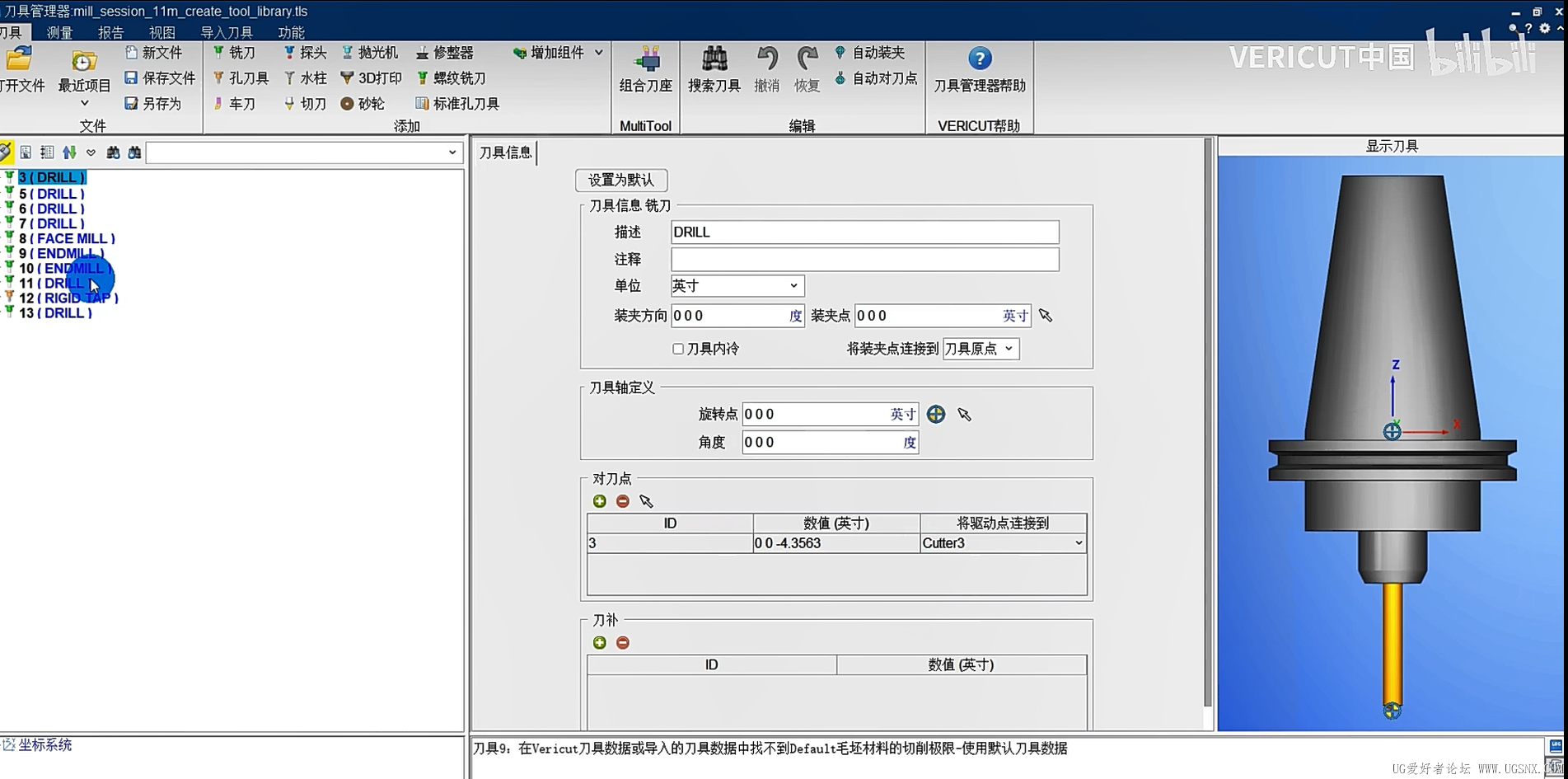Select tool 9 ( ENDMILL )
Image resolution: width=1568 pixels, height=779 pixels.
(62, 253)
